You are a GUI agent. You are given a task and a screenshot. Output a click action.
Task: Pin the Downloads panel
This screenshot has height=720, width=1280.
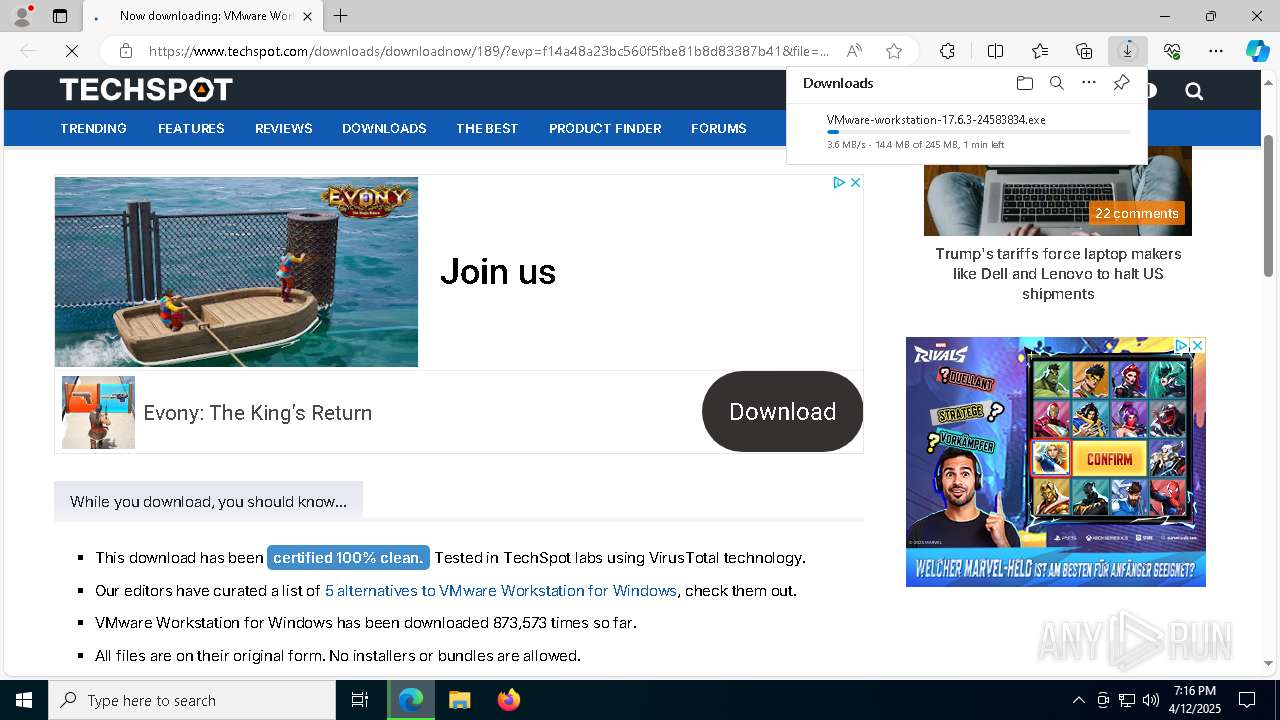(x=1121, y=83)
